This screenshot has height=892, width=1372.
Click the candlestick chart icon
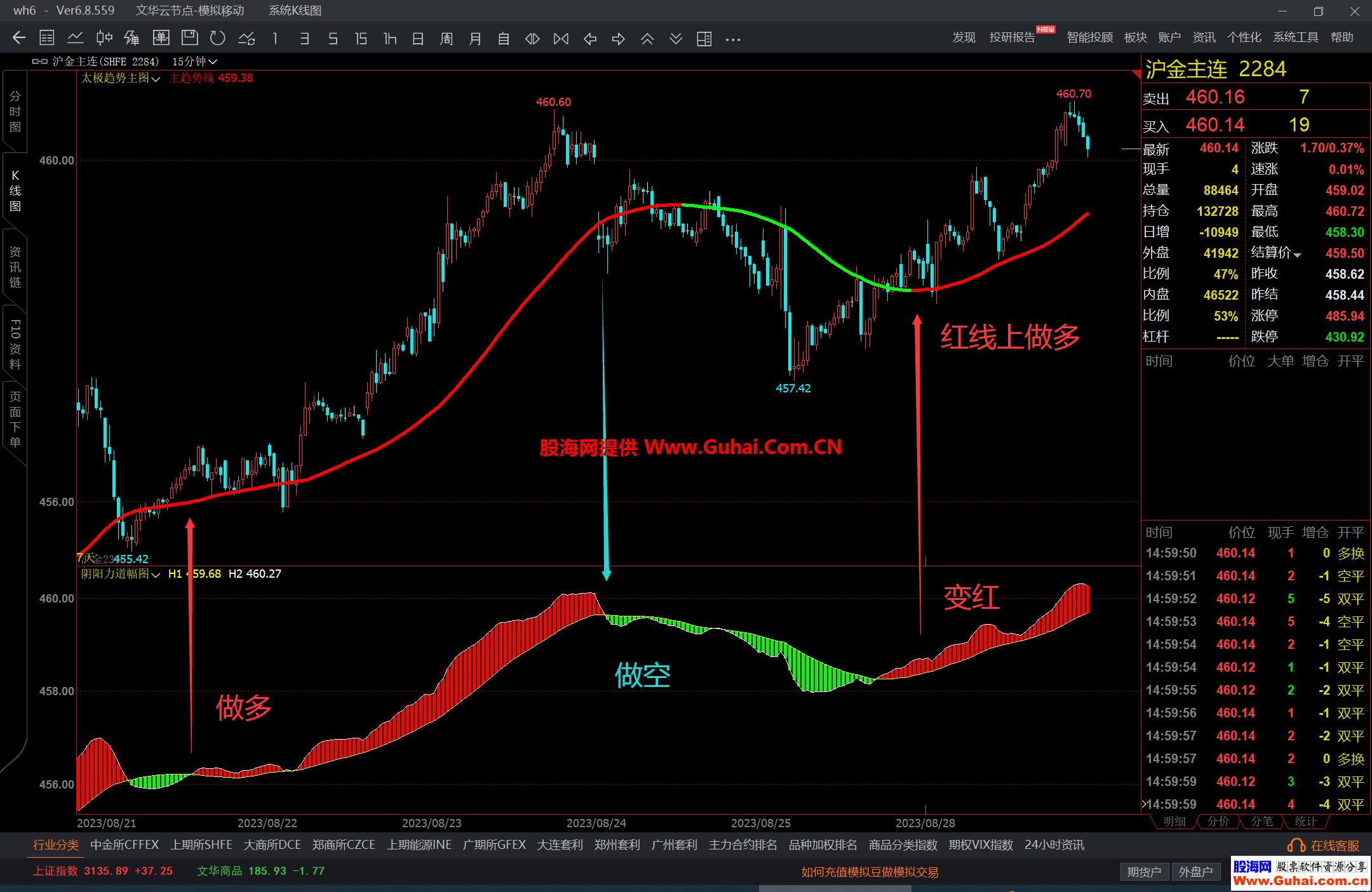coord(104,38)
